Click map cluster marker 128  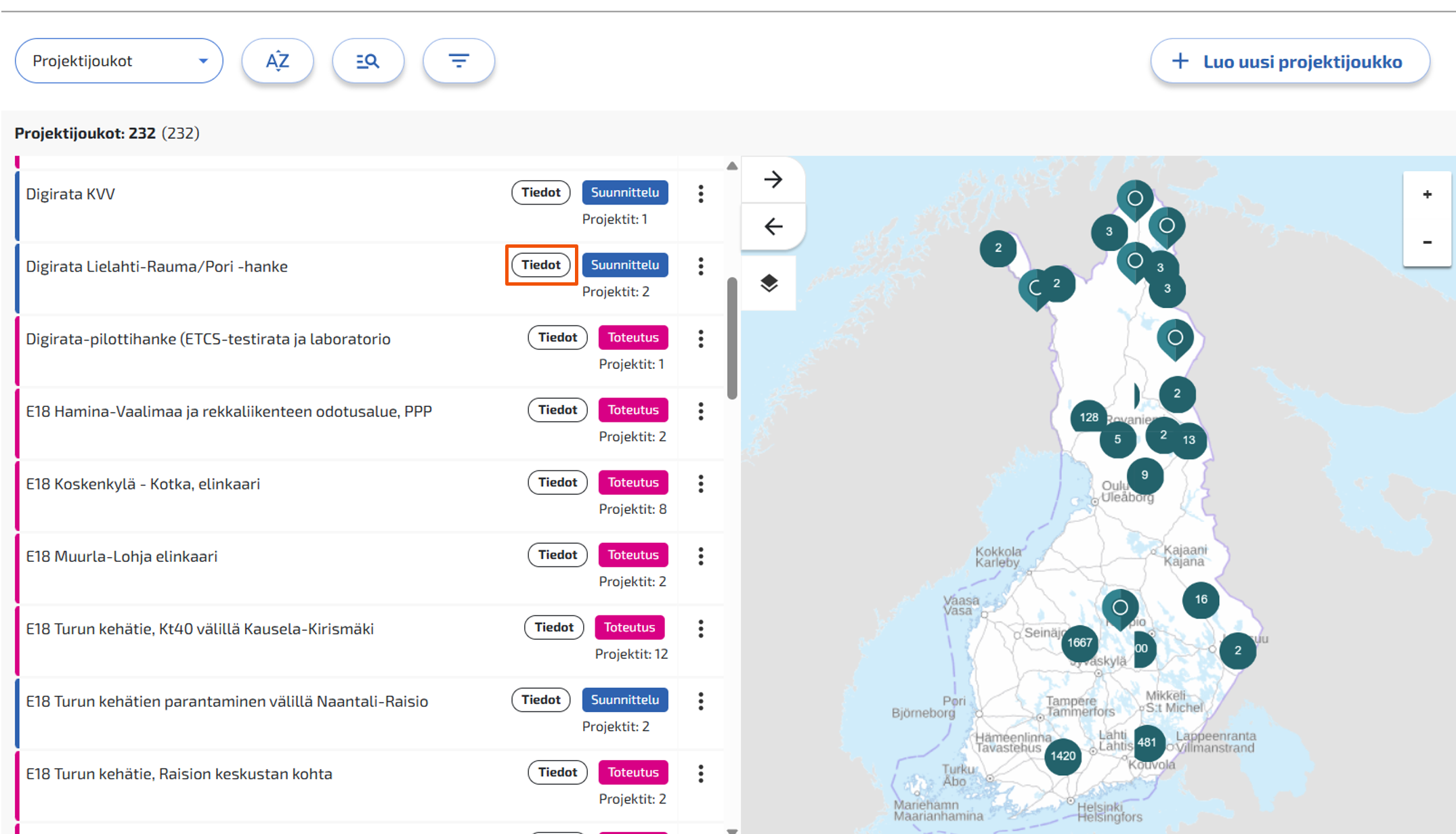tap(1088, 418)
